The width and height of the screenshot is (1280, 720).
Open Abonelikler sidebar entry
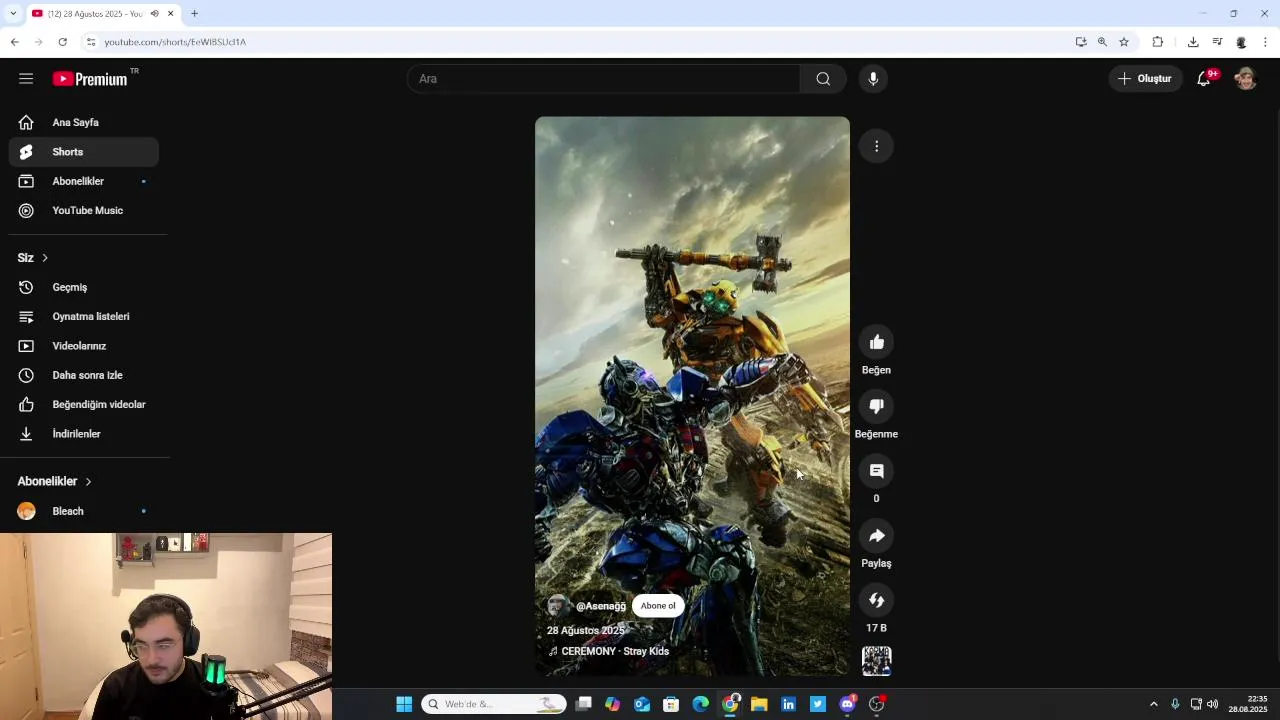pos(84,181)
